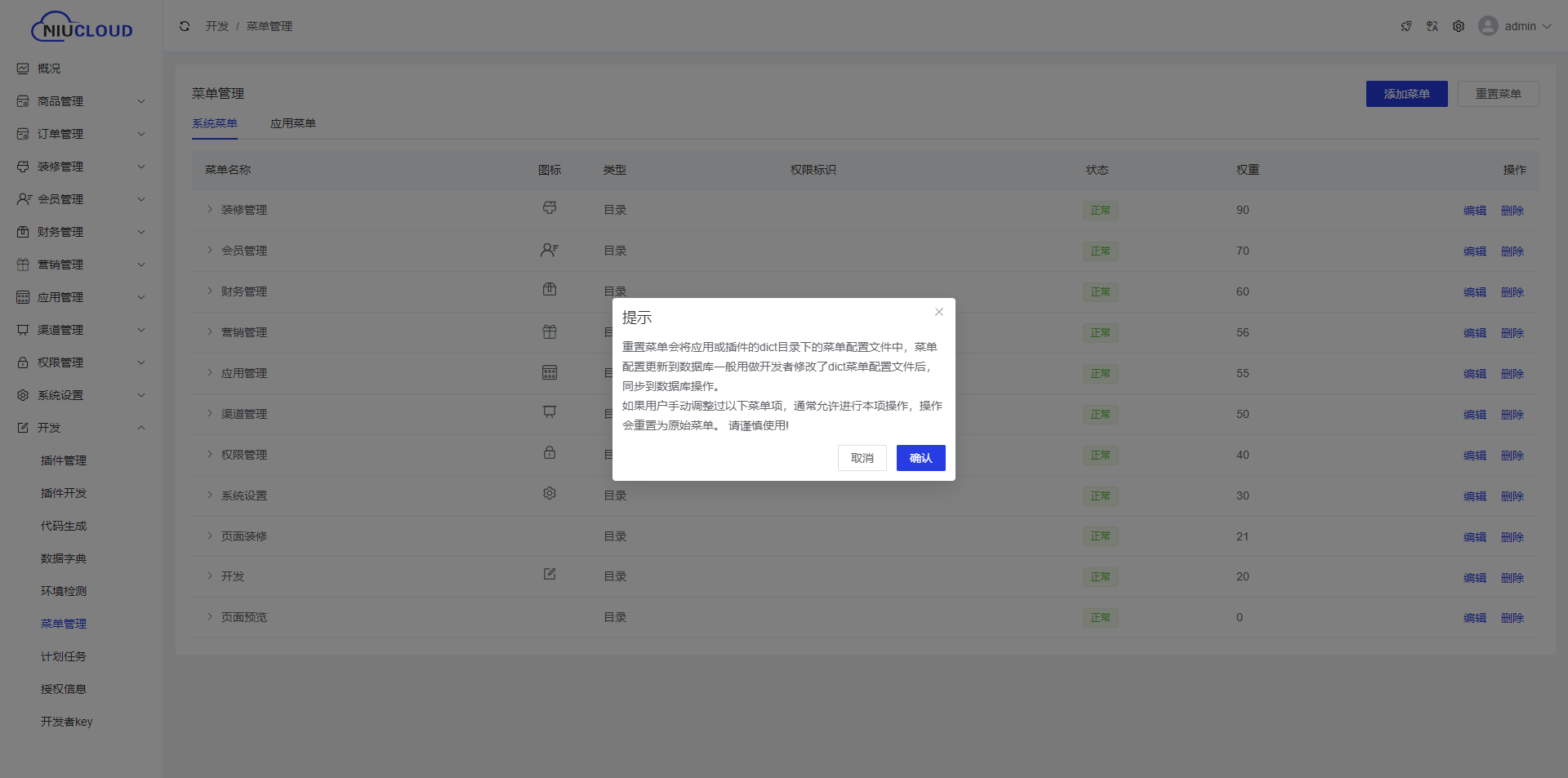Close the 提示 dialog with the X
The image size is (1568, 778).
(x=938, y=312)
